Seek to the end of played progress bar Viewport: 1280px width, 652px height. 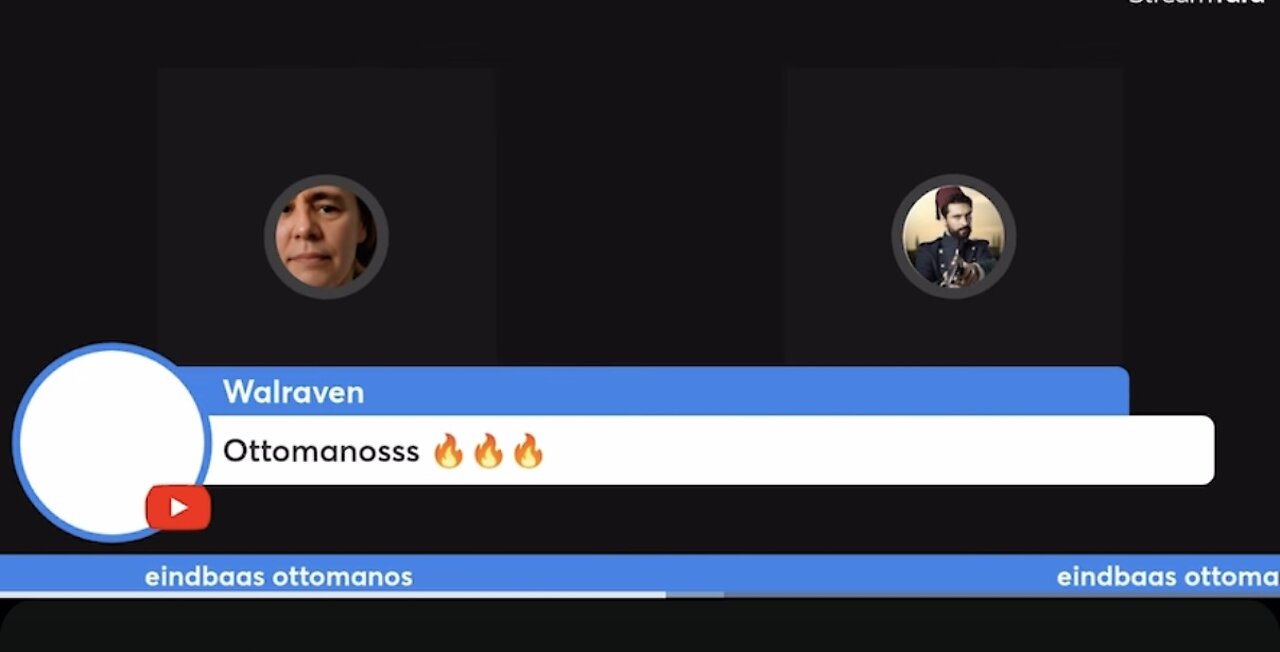pyautogui.click(x=665, y=594)
